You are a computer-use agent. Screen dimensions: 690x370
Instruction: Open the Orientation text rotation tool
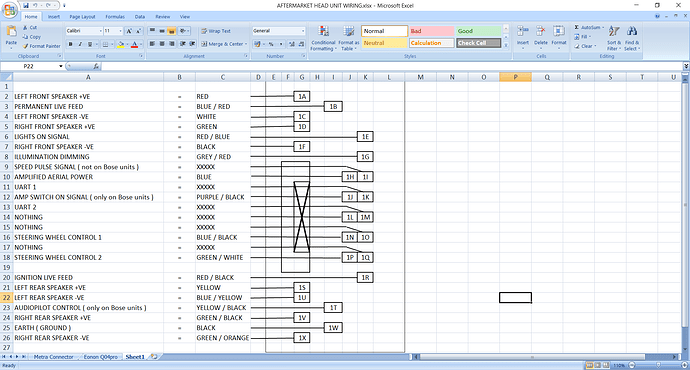tap(184, 31)
